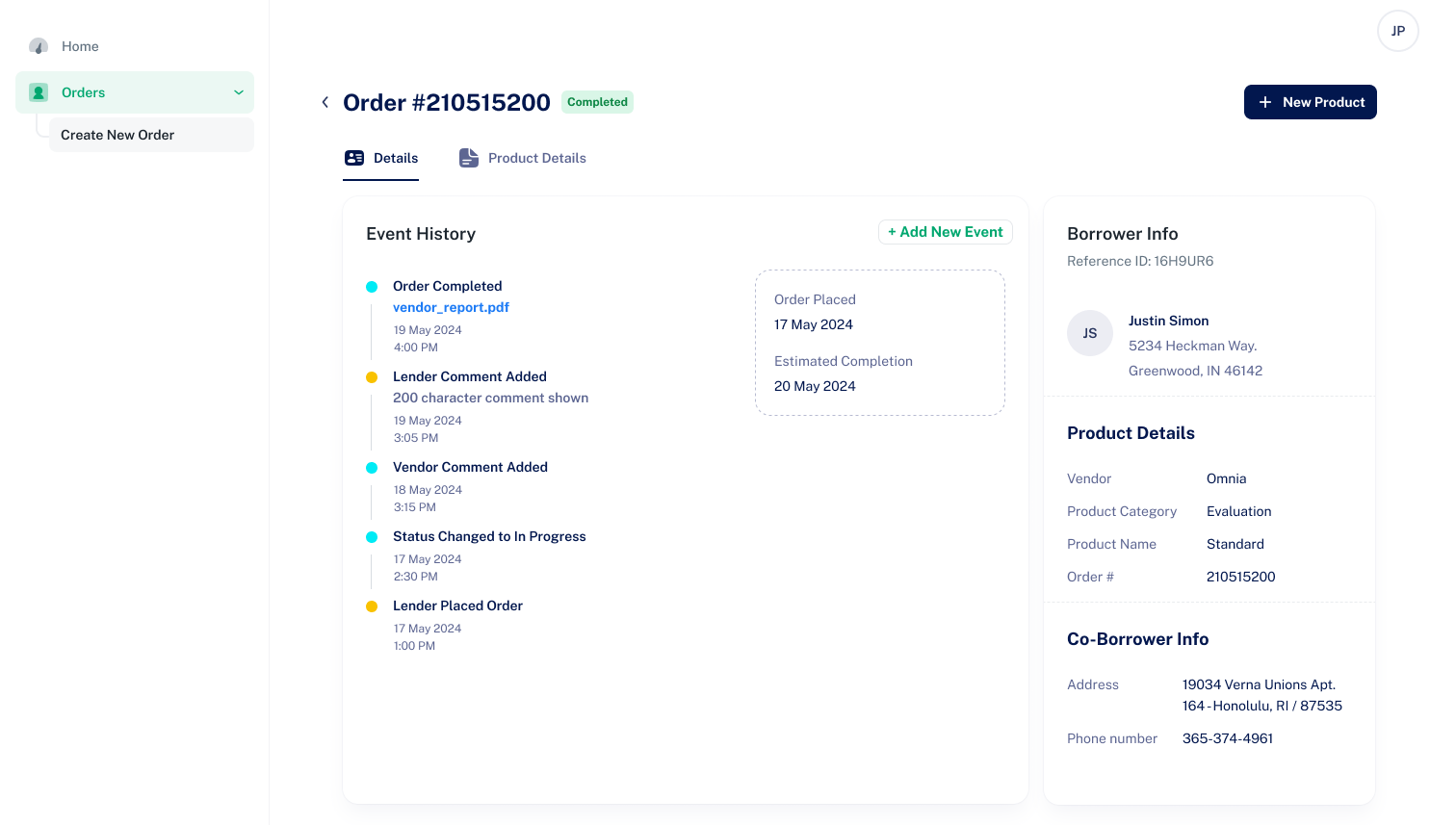Expand the Order Placed dashed summary box
Viewport: 1456px width, 825px height.
[x=879, y=343]
